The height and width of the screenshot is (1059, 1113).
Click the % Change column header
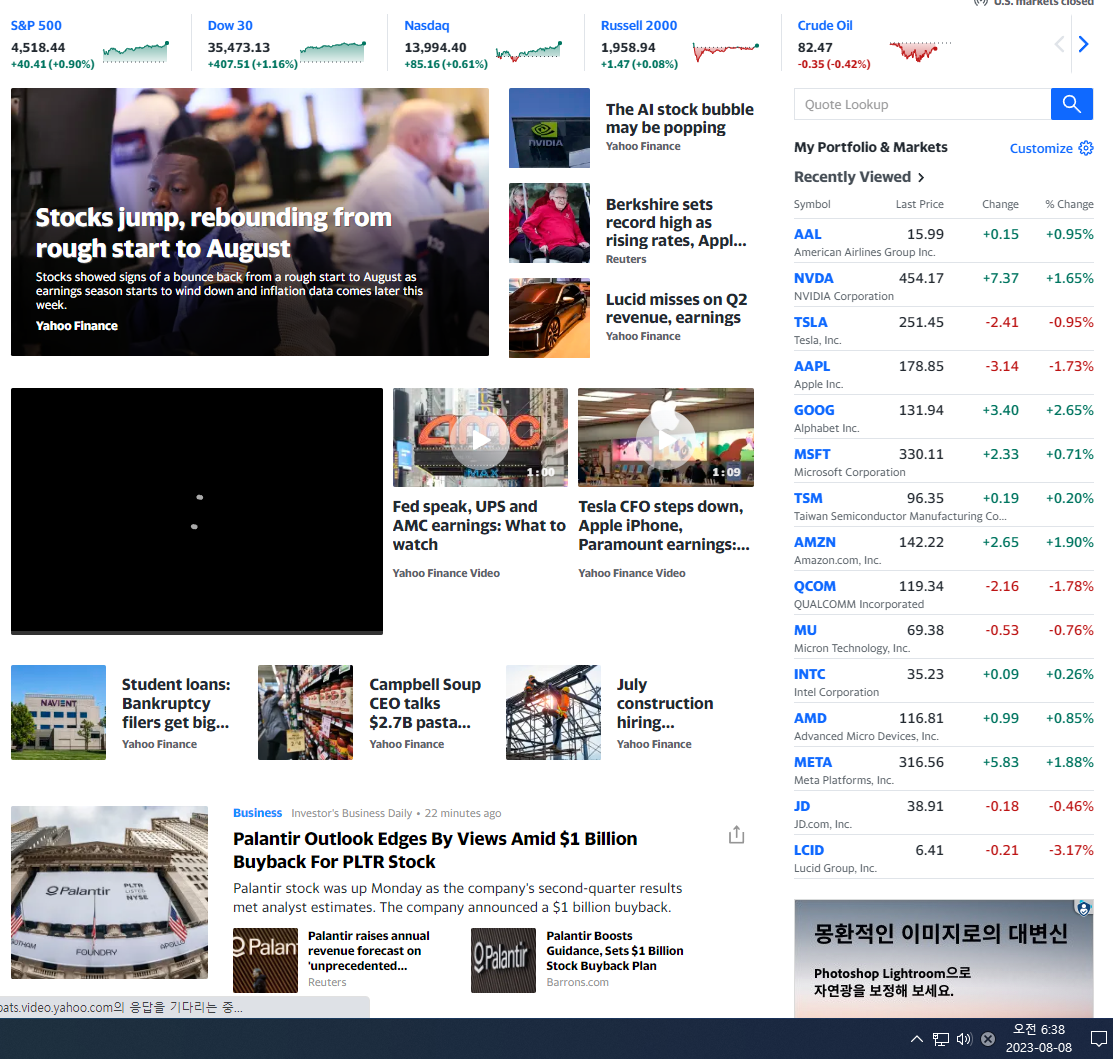(x=1069, y=204)
